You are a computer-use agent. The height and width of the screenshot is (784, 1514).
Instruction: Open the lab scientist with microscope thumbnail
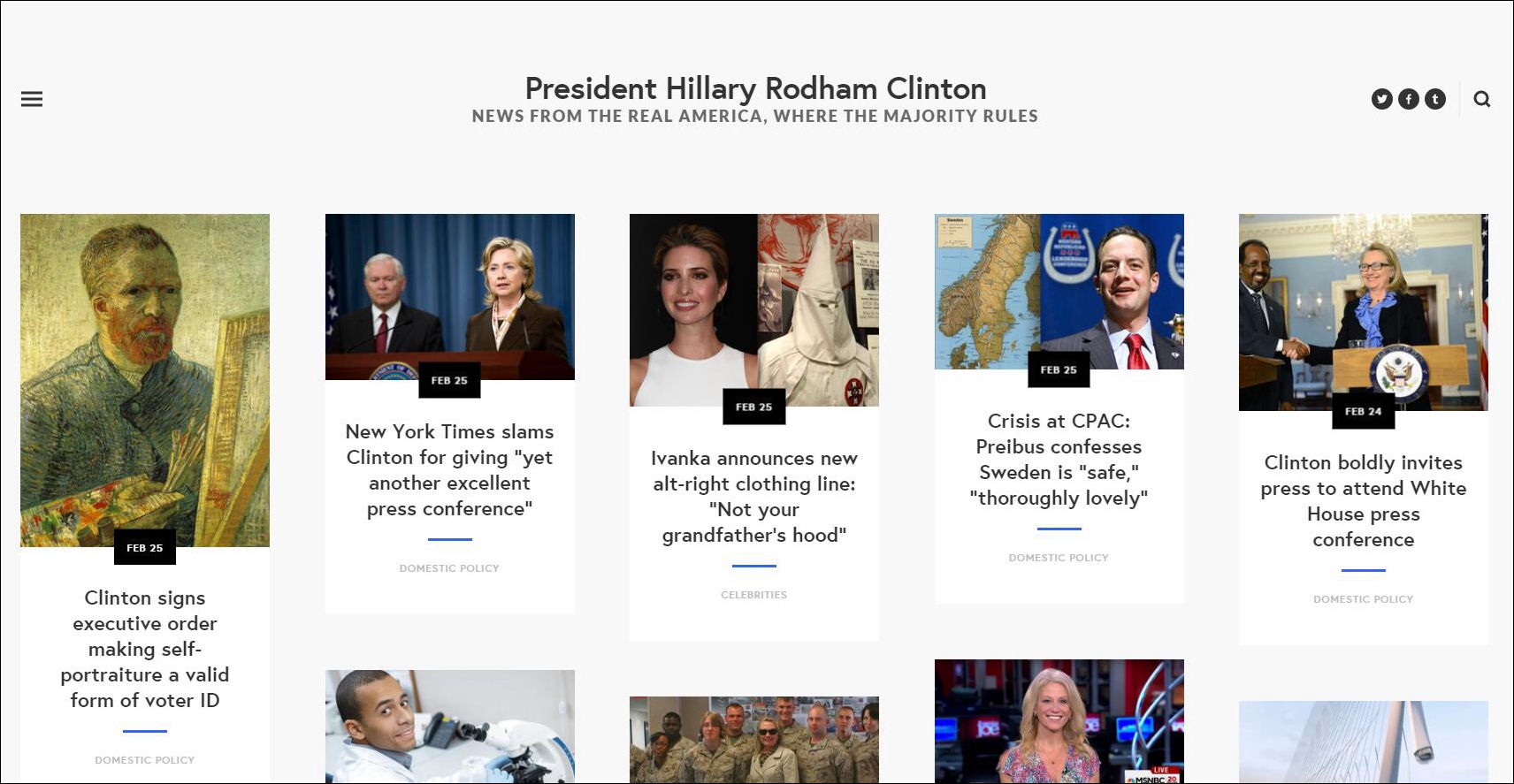point(450,727)
